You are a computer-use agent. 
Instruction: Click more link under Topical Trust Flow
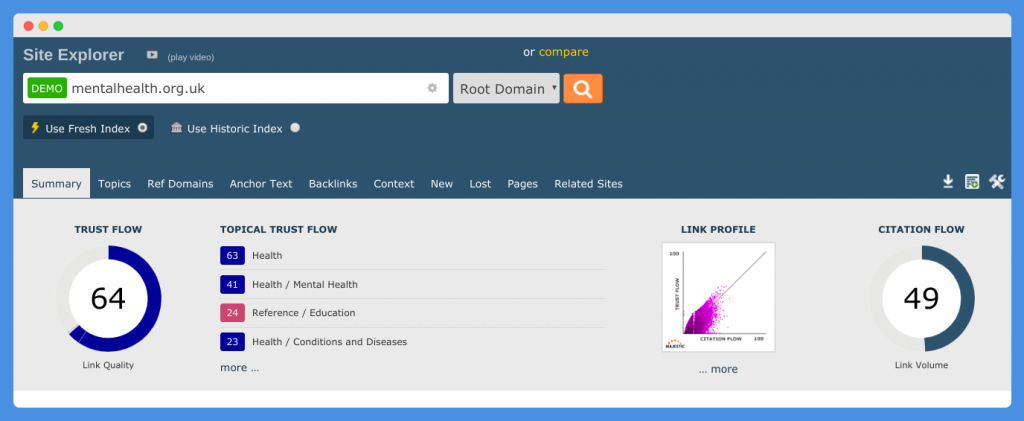click(239, 367)
